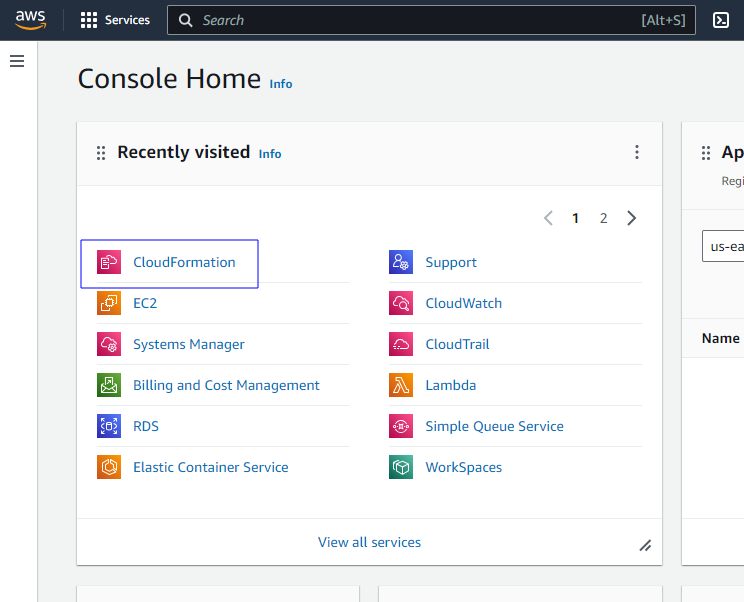The image size is (744, 602).
Task: Click the widget resize corner handle
Action: click(x=645, y=546)
